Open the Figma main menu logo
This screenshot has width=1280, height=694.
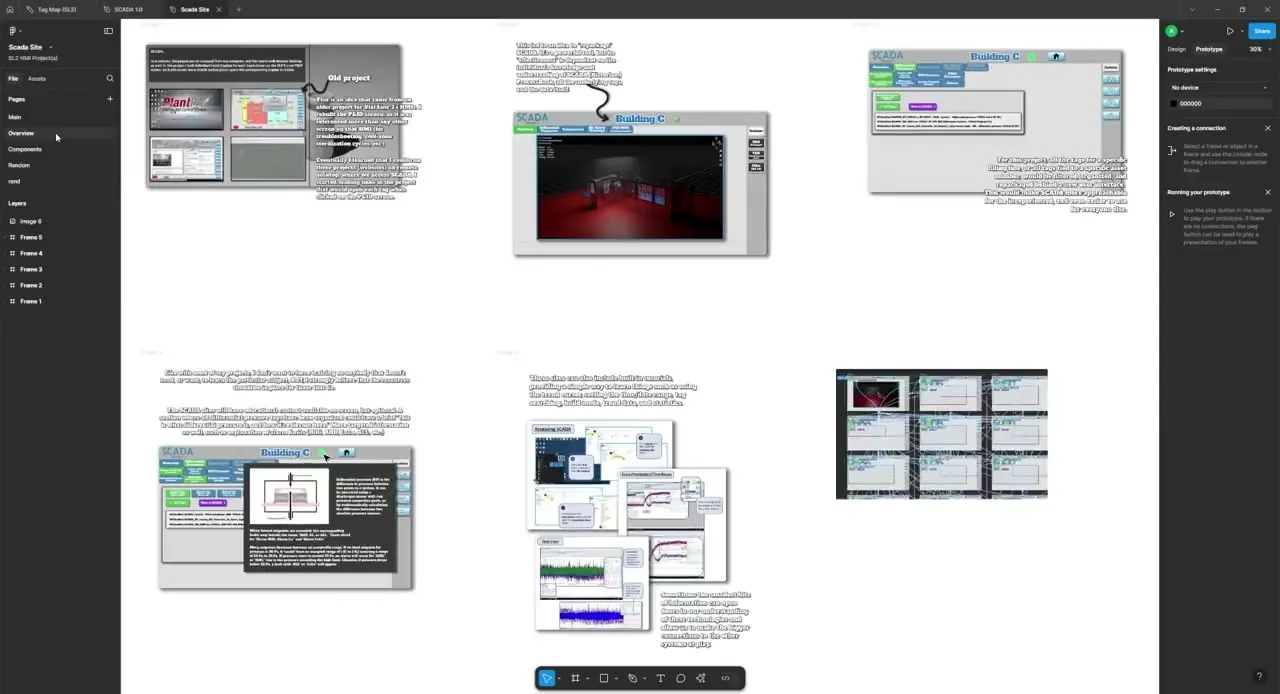pyautogui.click(x=13, y=31)
